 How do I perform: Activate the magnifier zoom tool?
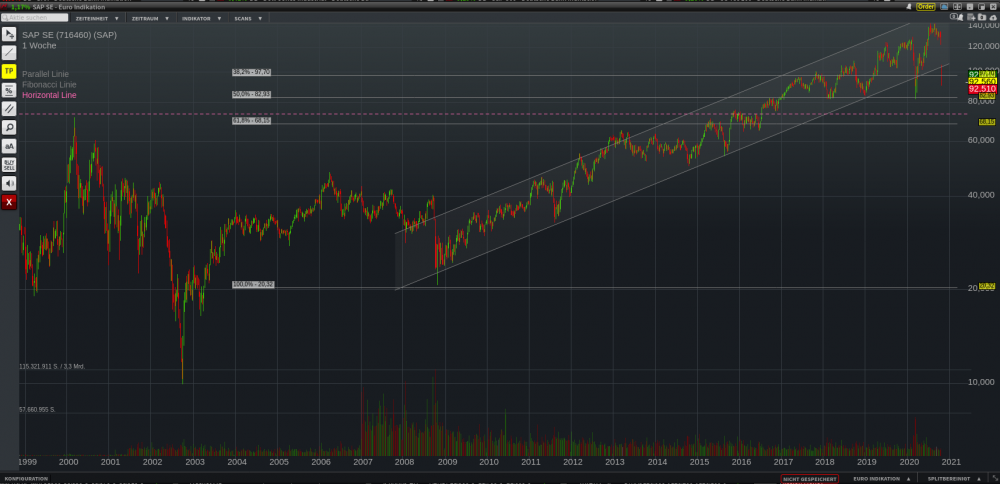click(9, 127)
